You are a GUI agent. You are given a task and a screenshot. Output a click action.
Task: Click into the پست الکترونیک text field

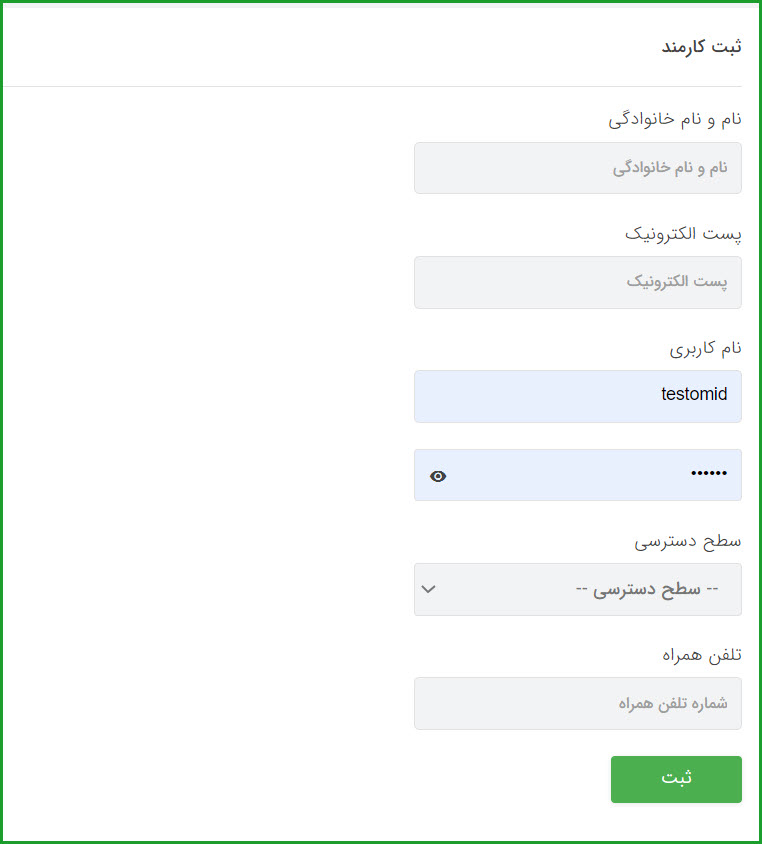pos(577,282)
